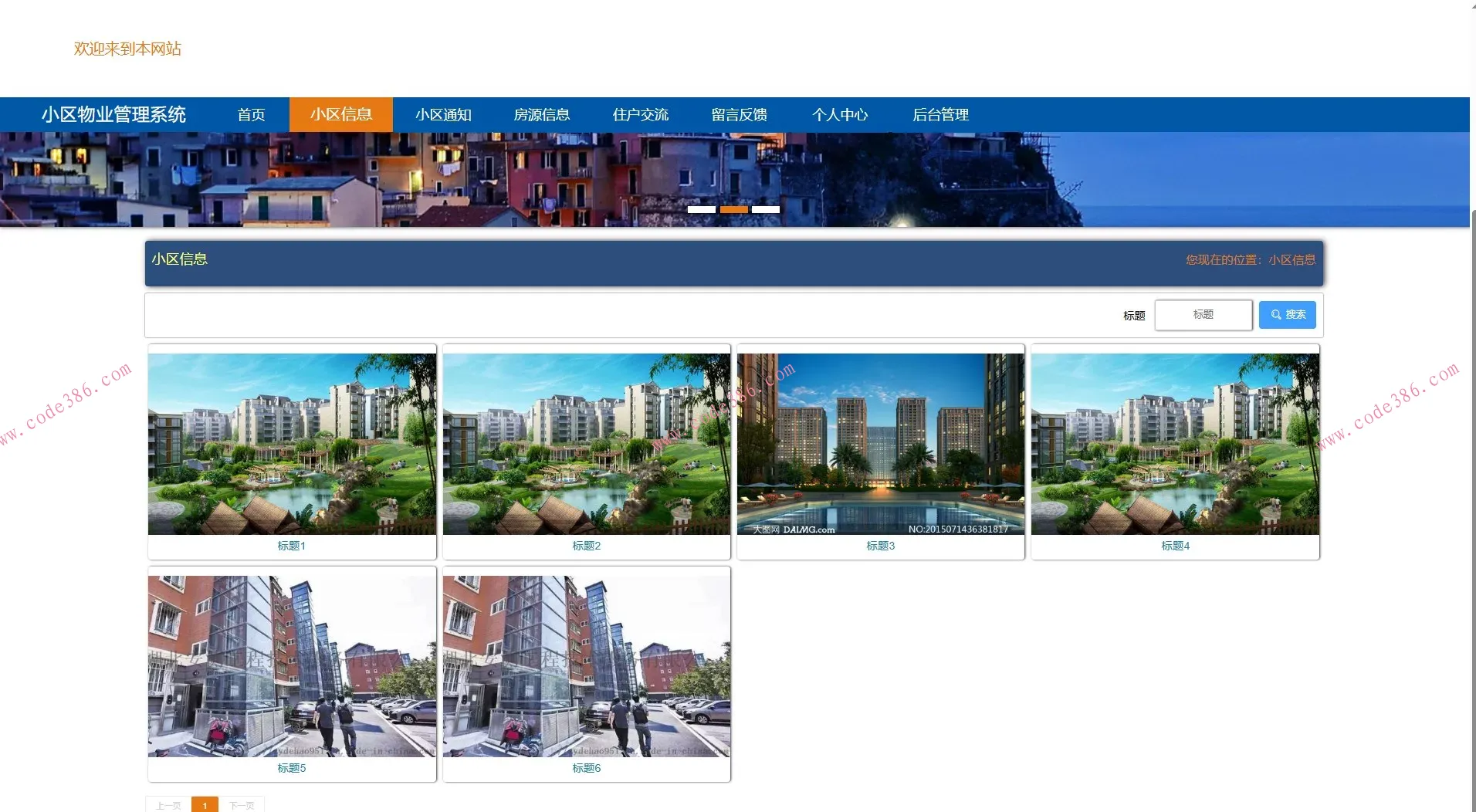Image resolution: width=1476 pixels, height=812 pixels.
Task: Open the 标题4 community image
Action: click(x=1175, y=444)
